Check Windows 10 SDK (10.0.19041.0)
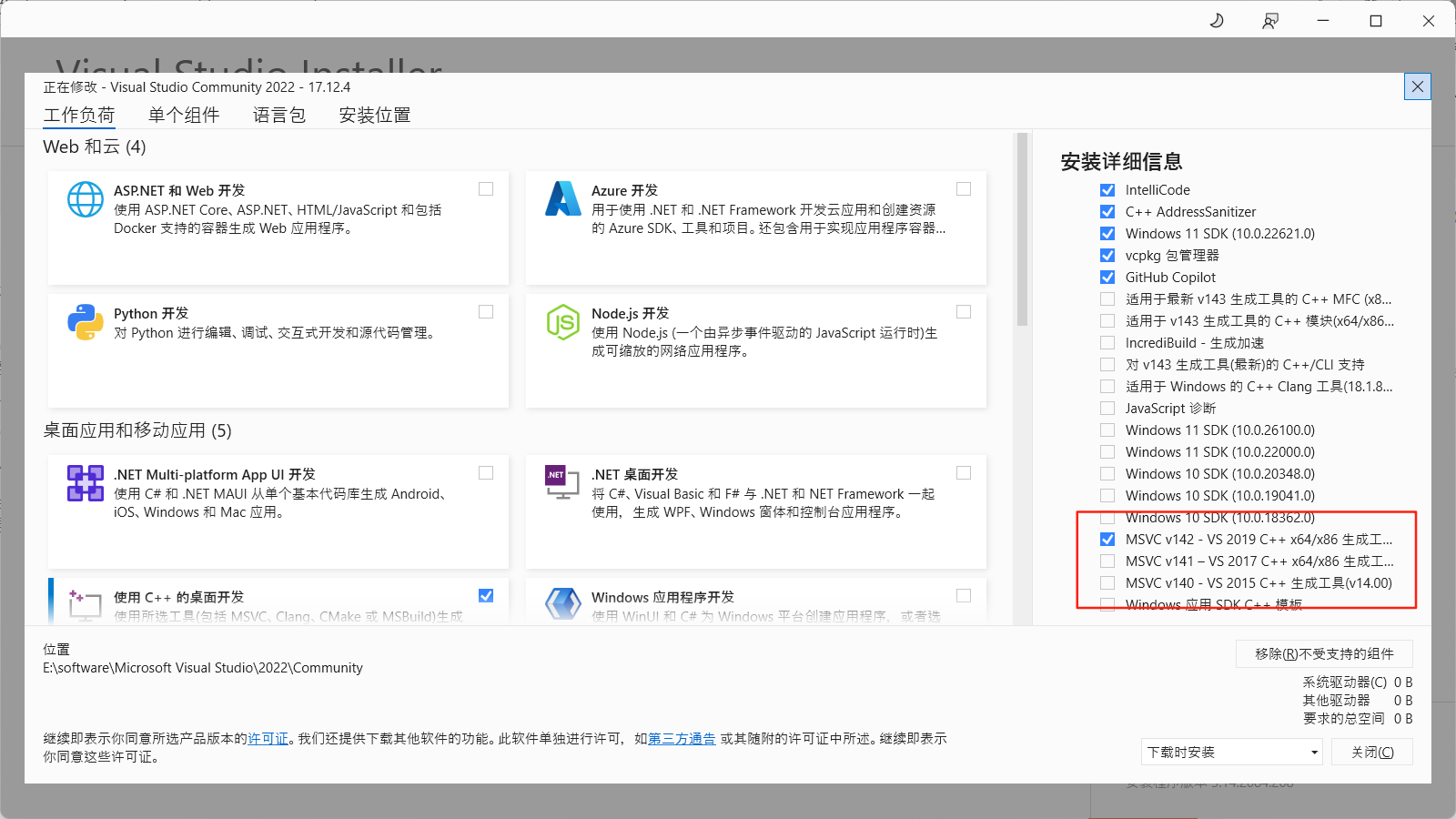 [x=1107, y=496]
